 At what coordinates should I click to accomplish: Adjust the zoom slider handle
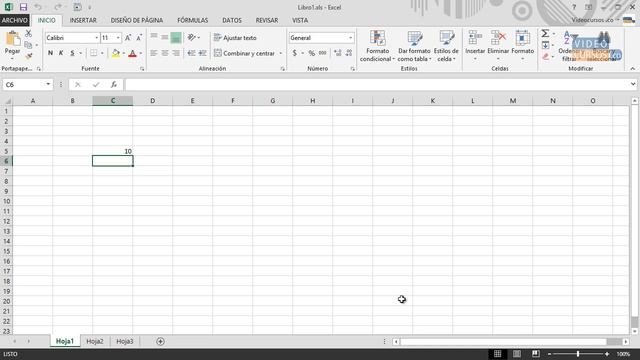[578, 354]
